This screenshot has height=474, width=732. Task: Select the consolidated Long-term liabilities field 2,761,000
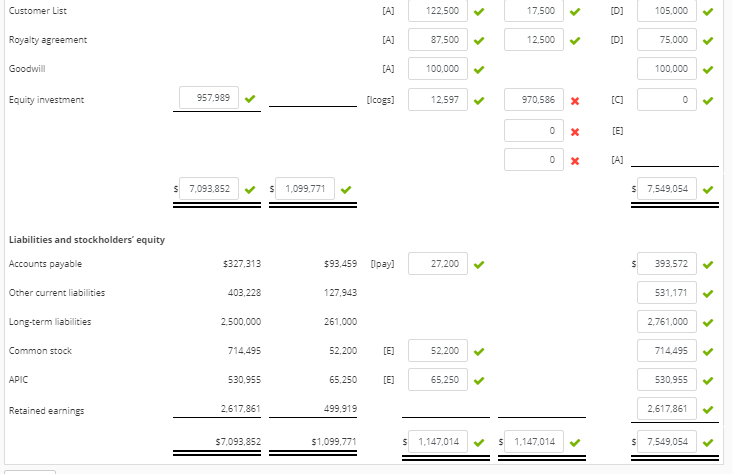pyautogui.click(x=667, y=322)
